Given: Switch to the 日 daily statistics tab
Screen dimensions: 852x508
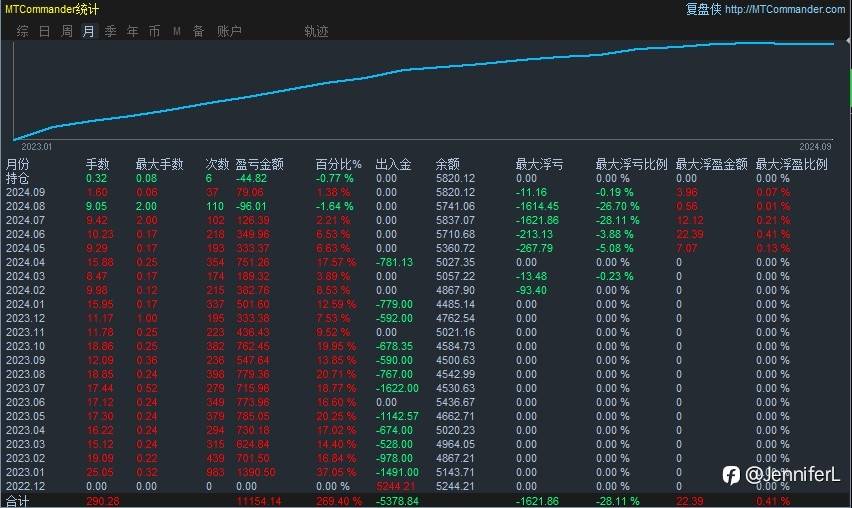Looking at the screenshot, I should tap(45, 32).
